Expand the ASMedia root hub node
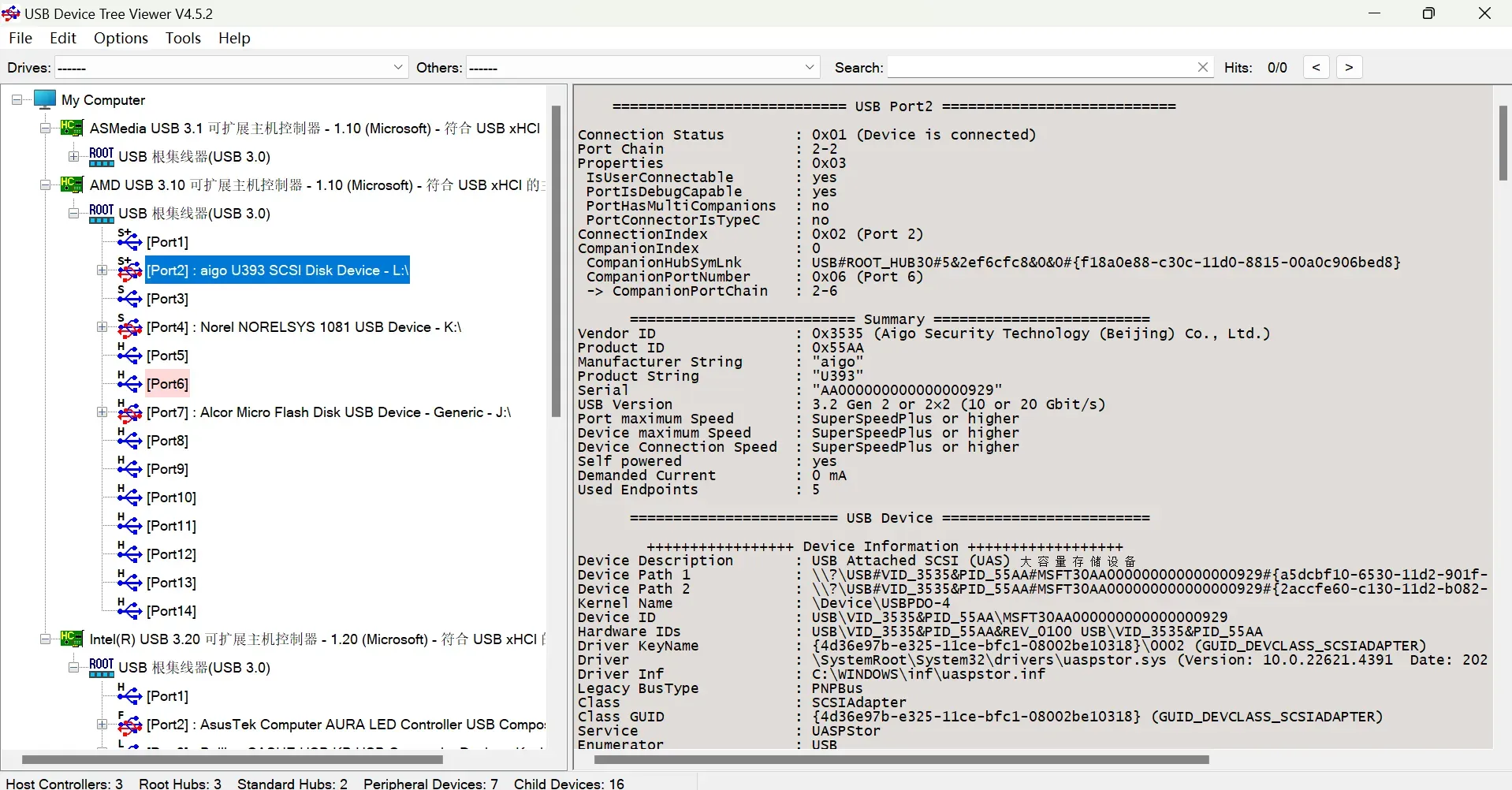 click(73, 157)
